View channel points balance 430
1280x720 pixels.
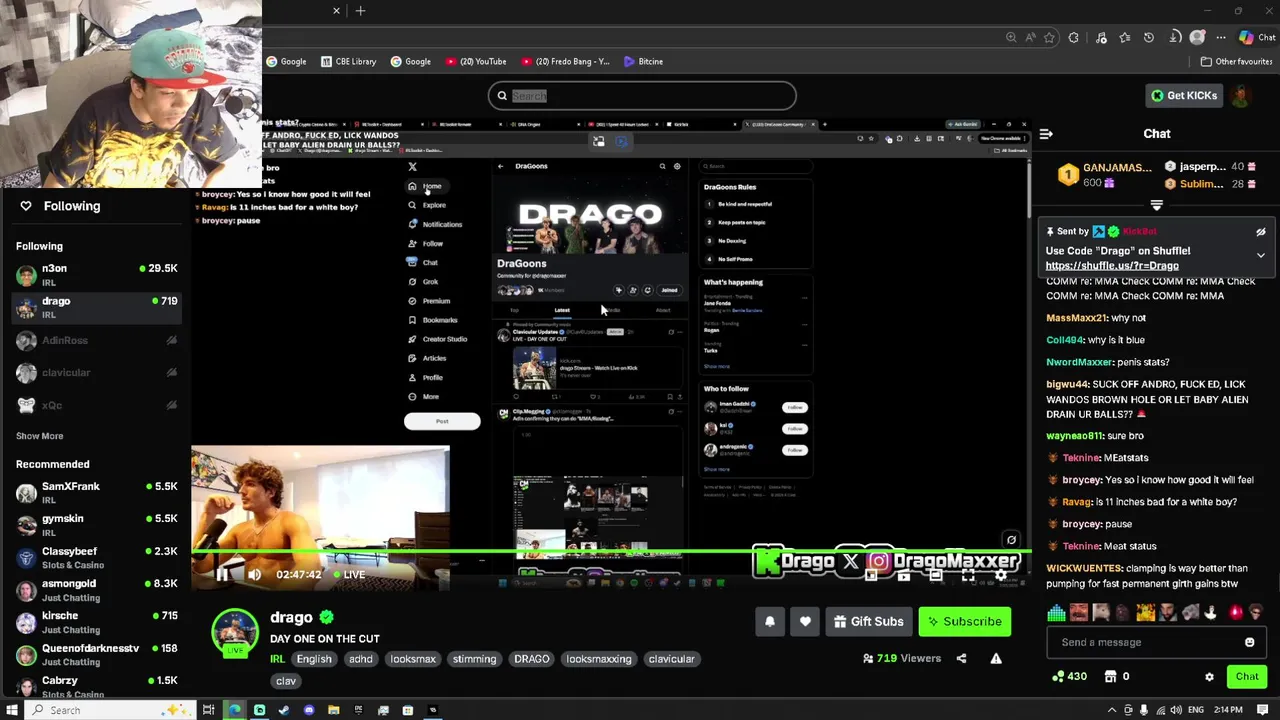point(1069,677)
